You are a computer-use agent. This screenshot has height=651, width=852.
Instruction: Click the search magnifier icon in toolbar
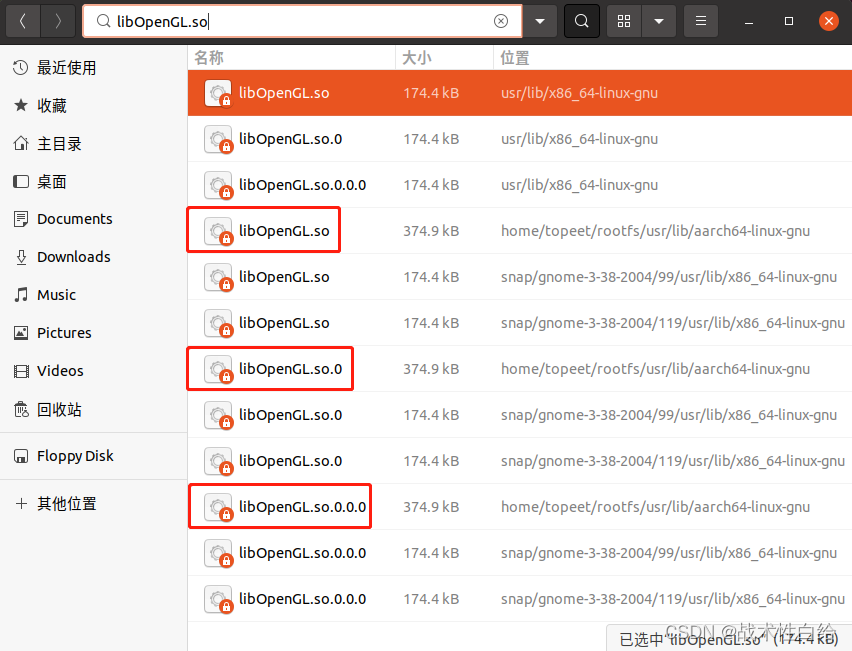[581, 20]
